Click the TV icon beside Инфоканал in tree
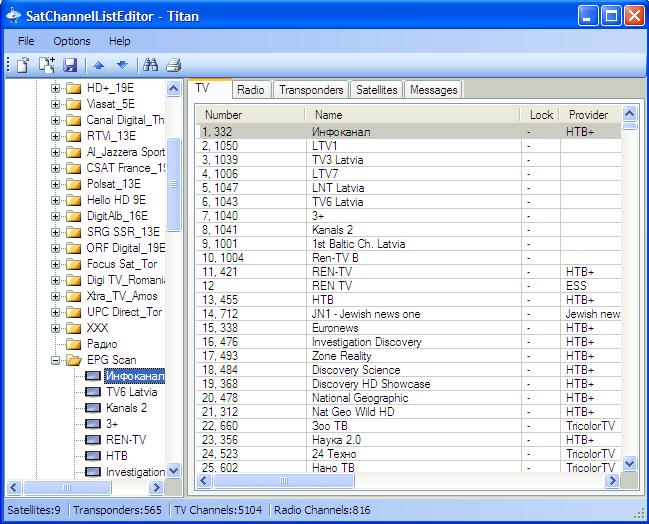649x524 pixels. [x=92, y=376]
